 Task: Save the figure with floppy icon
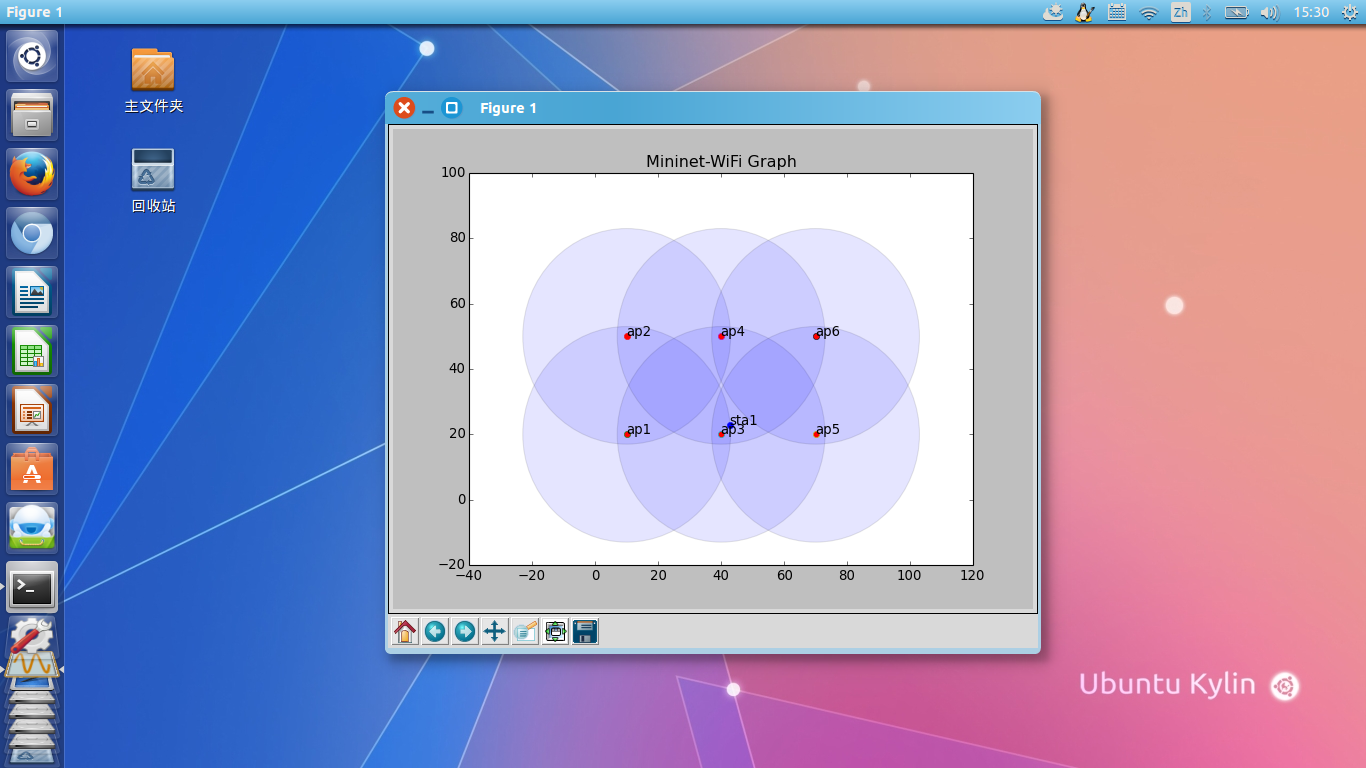pyautogui.click(x=585, y=631)
